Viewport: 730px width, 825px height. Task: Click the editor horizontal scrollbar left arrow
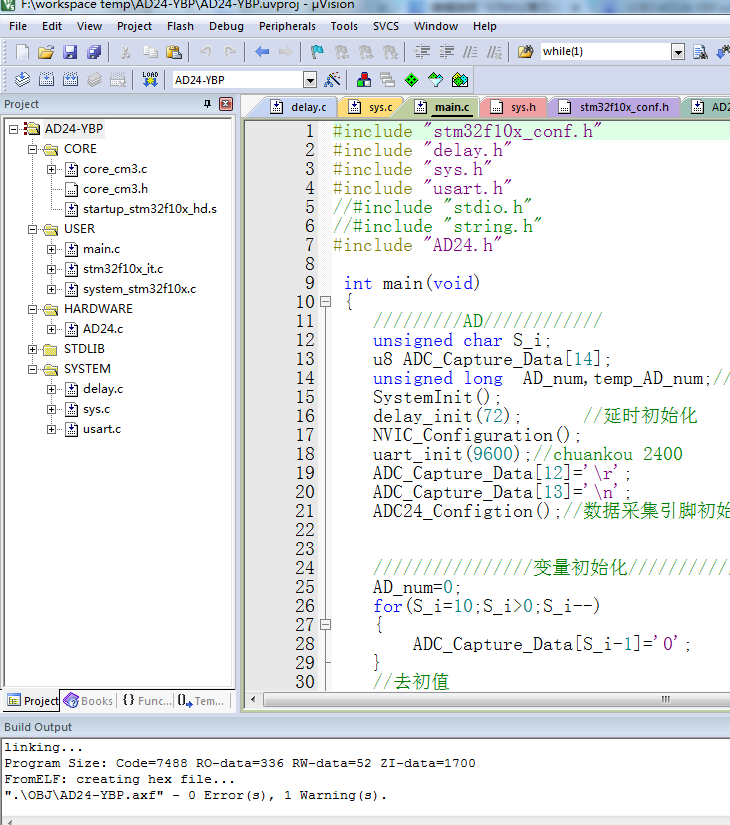(253, 699)
